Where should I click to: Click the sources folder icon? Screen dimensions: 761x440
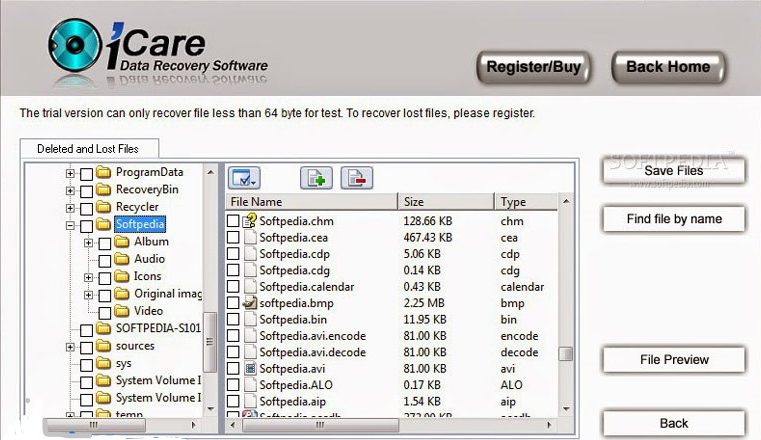coord(103,346)
